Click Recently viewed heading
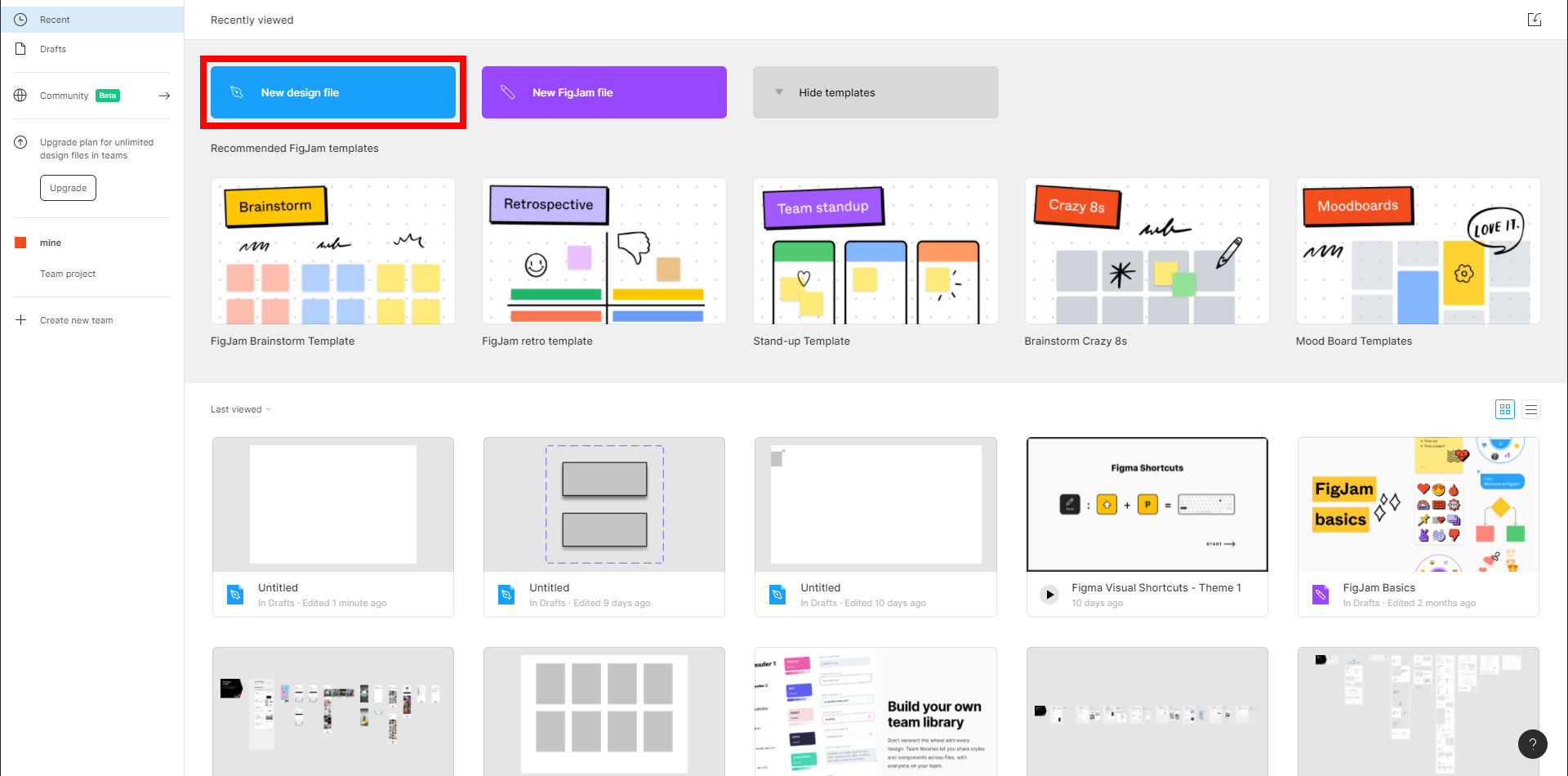This screenshot has width=1568, height=776. [x=252, y=20]
